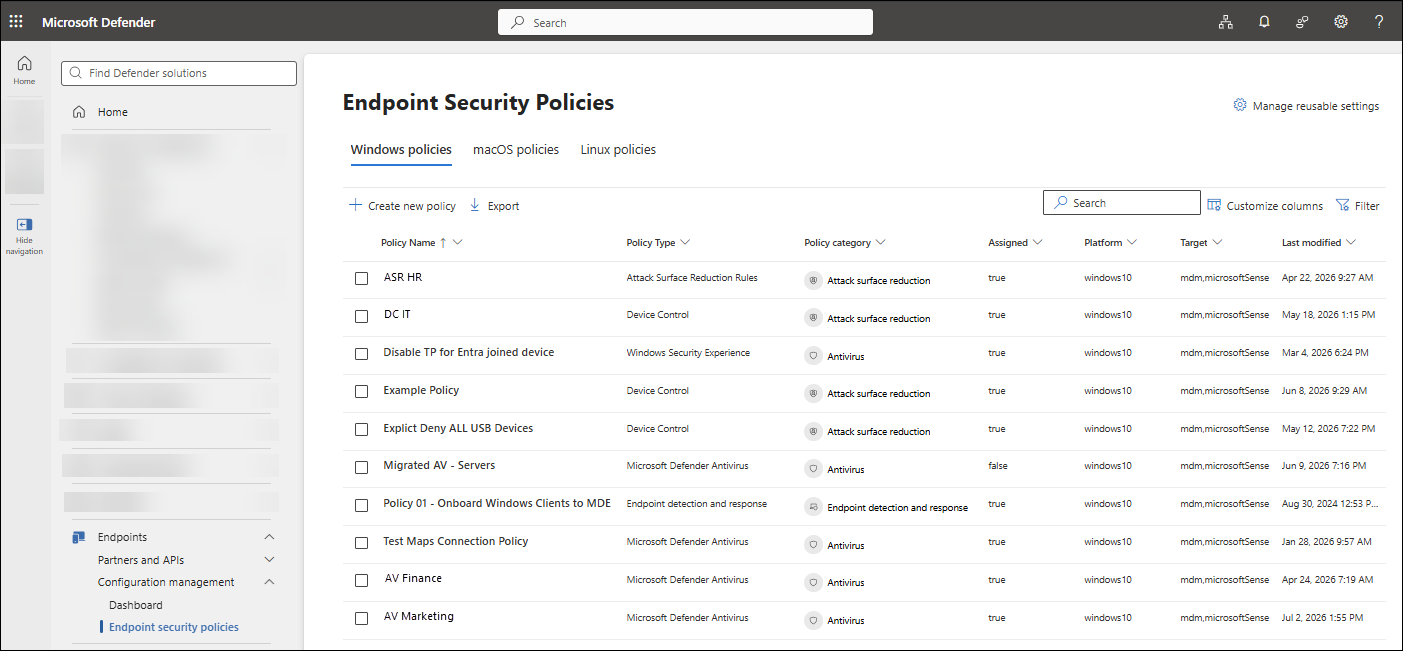Click Create new policy button
This screenshot has height=651, width=1403.
(x=402, y=205)
